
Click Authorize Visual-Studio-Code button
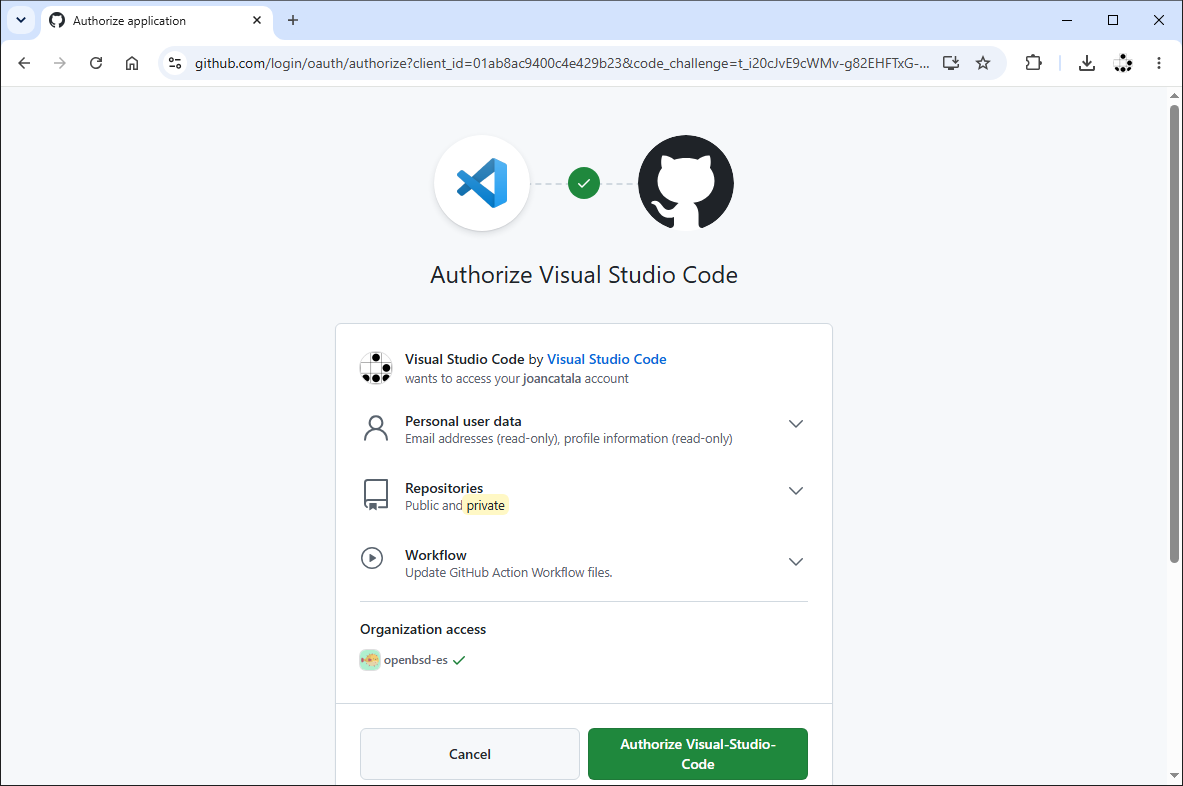coord(698,754)
